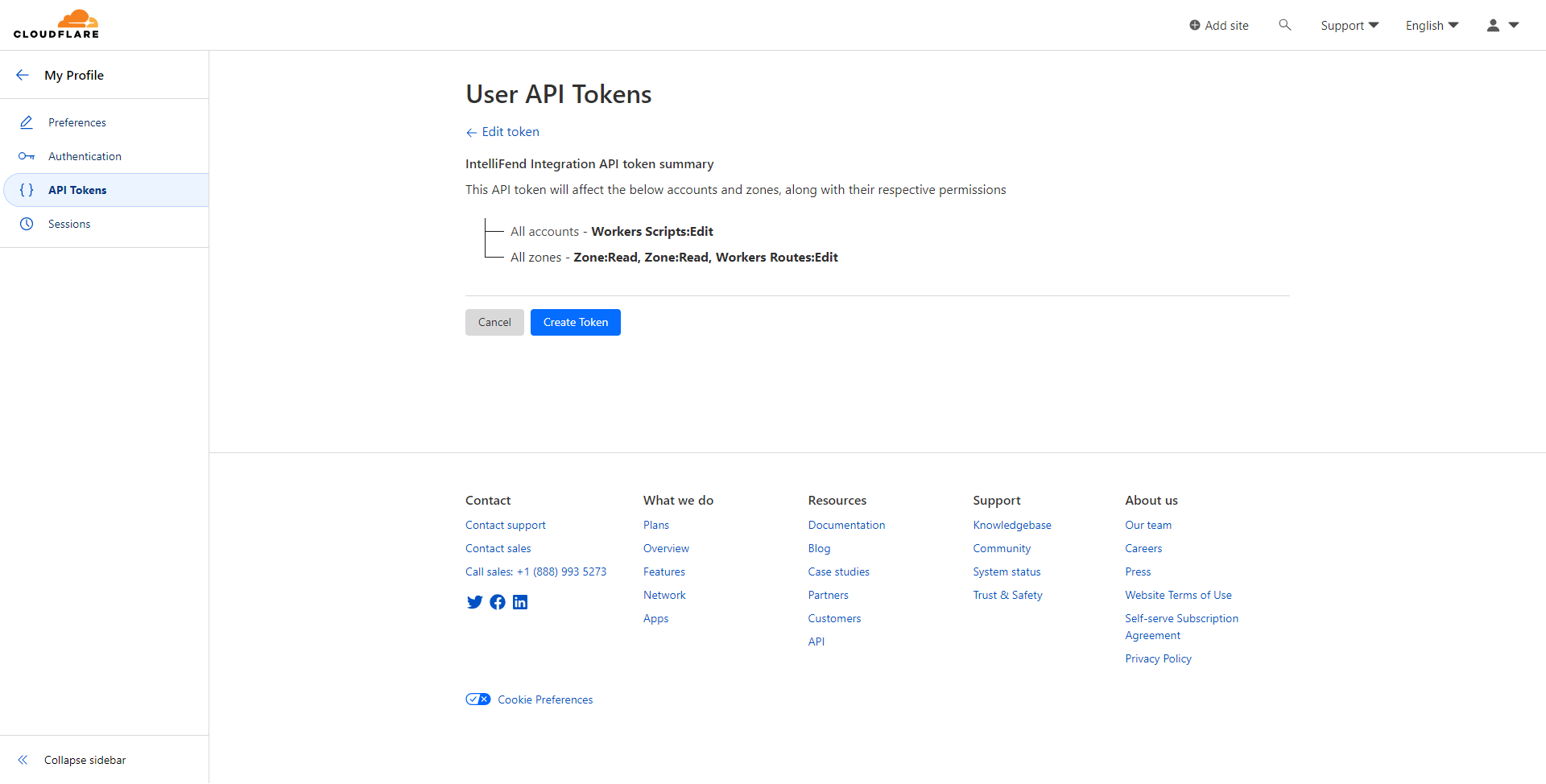Open the Twitter icon in footer

(475, 602)
